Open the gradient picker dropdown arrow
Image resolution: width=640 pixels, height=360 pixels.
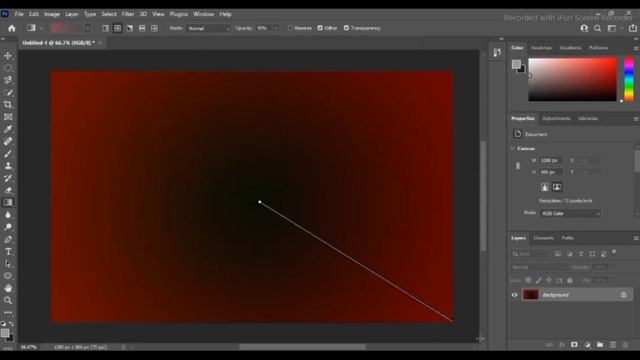pos(87,28)
